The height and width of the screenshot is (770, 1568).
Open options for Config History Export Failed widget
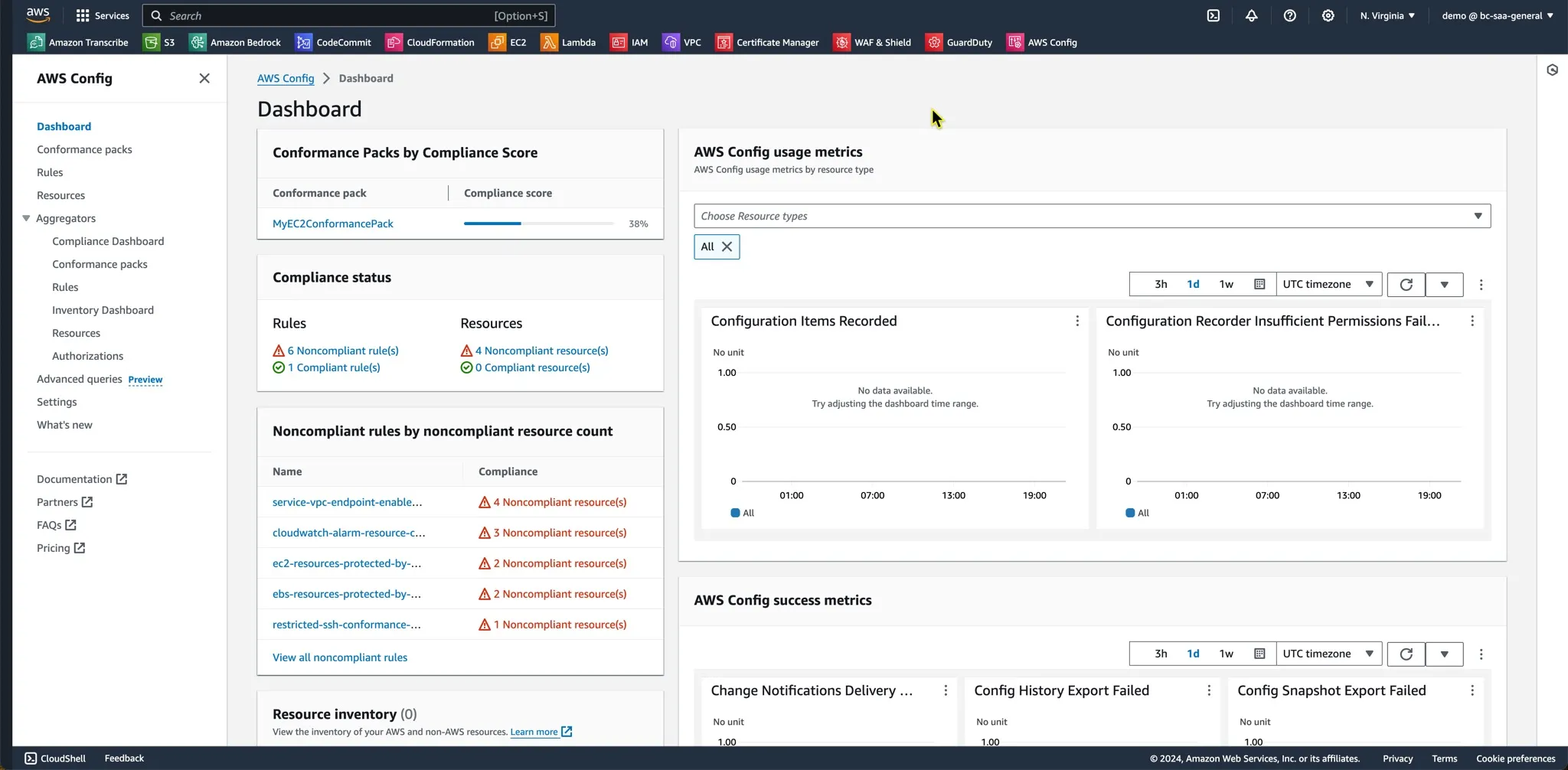(1209, 691)
